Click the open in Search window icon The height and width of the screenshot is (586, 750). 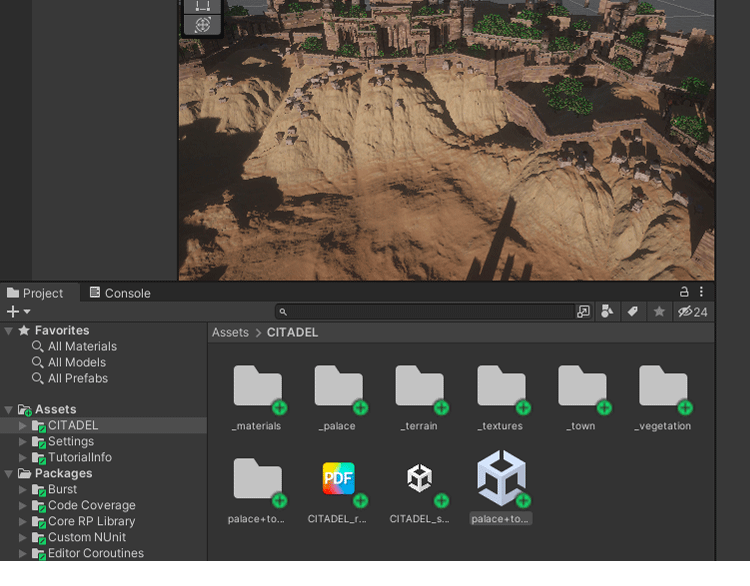point(584,312)
